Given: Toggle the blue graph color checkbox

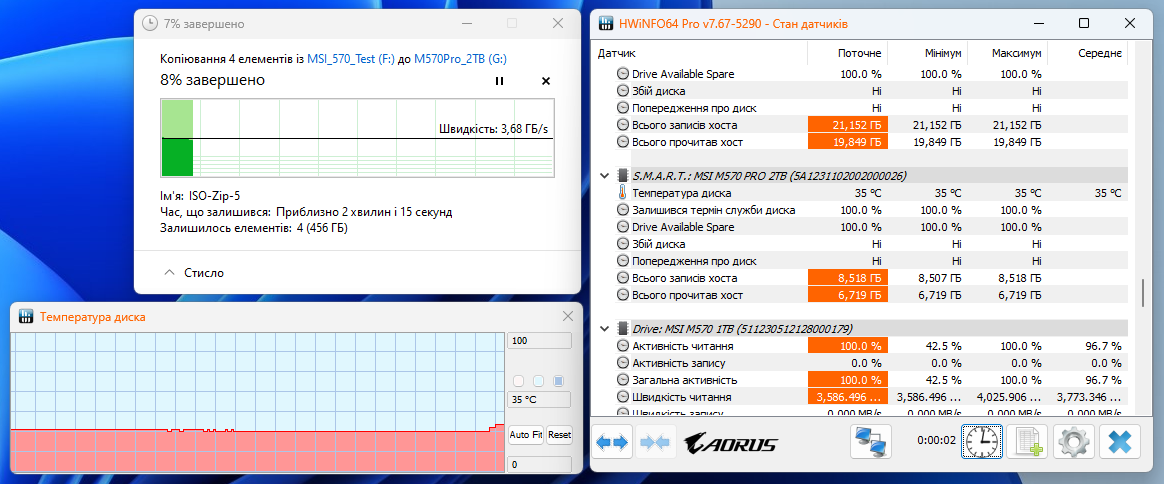Looking at the screenshot, I should [558, 381].
